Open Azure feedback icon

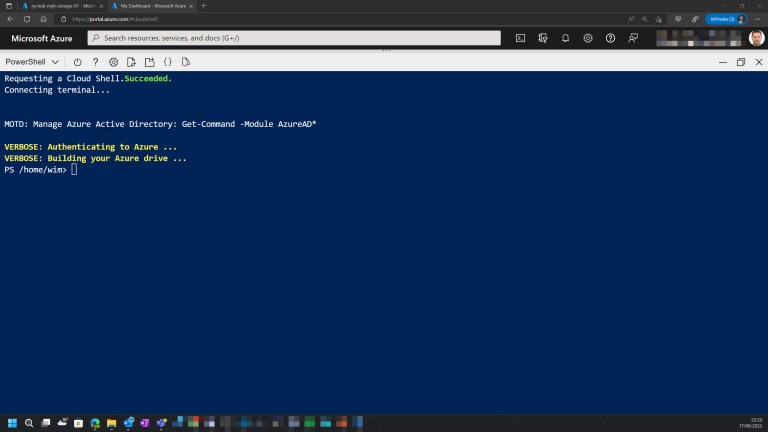633,38
